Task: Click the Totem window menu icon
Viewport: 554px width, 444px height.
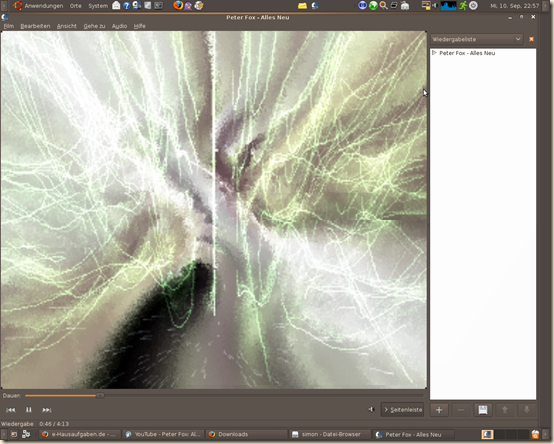Action: click(x=5, y=17)
